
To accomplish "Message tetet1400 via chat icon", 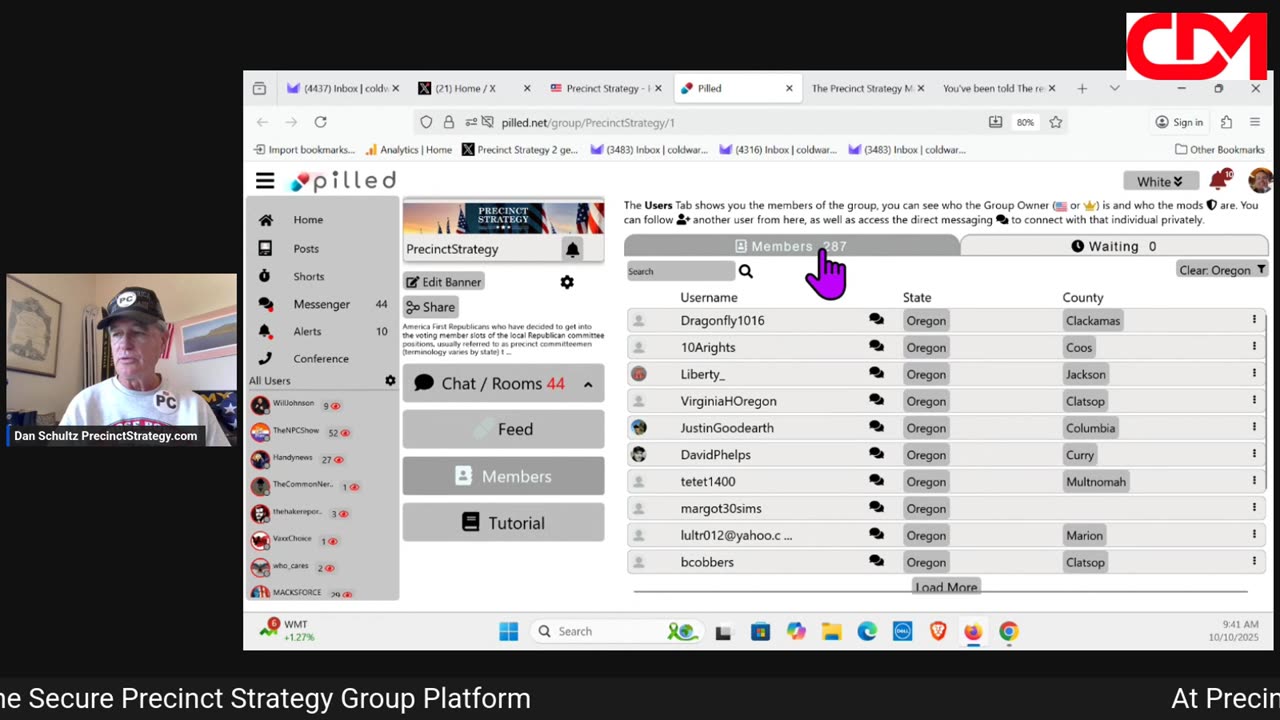I will (x=876, y=481).
